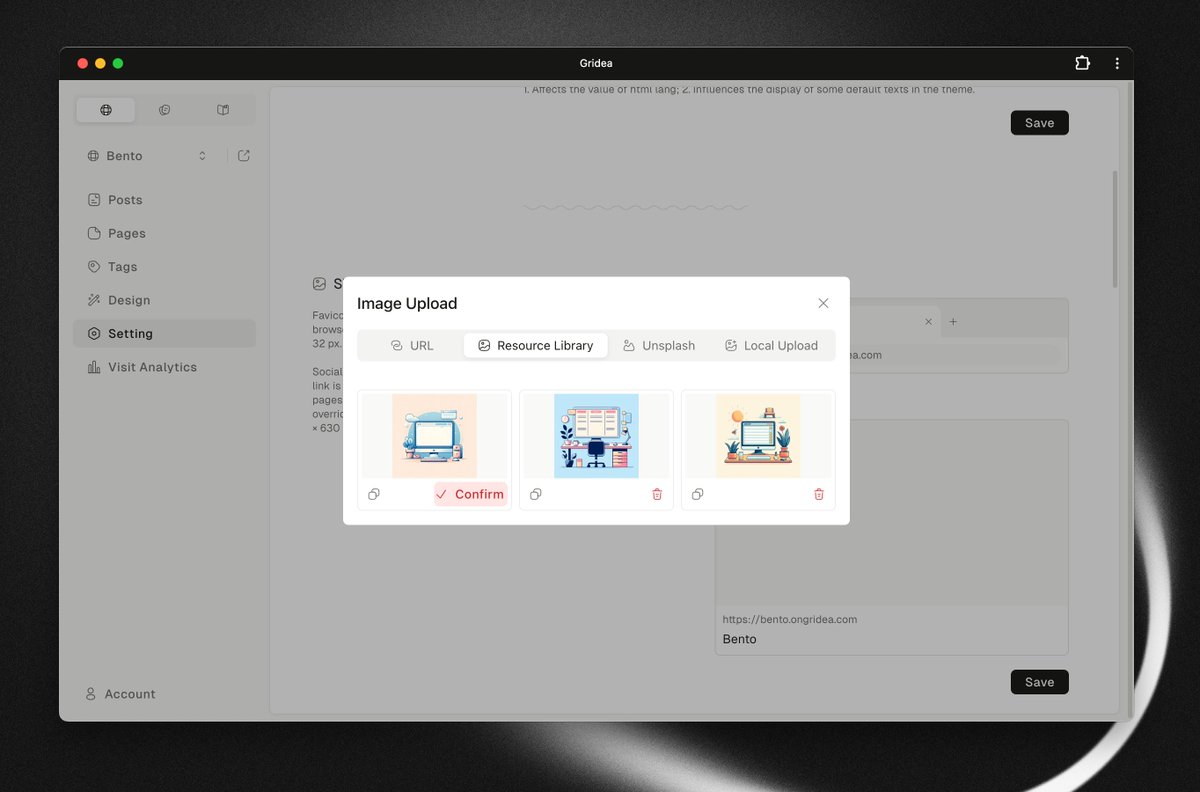
Task: Click the main panel vertical scrollbar
Action: tap(1115, 230)
